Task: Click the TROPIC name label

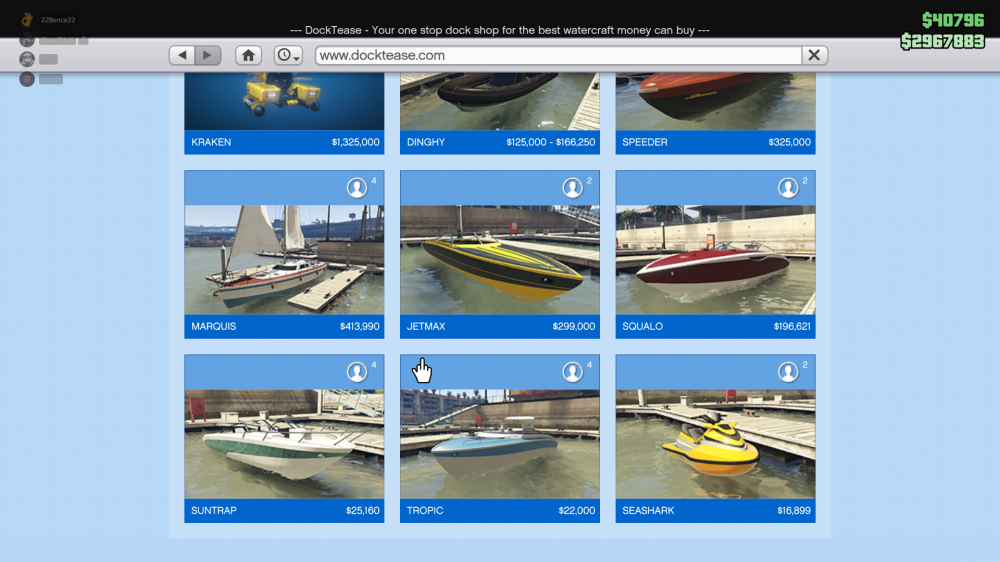Action: point(425,511)
